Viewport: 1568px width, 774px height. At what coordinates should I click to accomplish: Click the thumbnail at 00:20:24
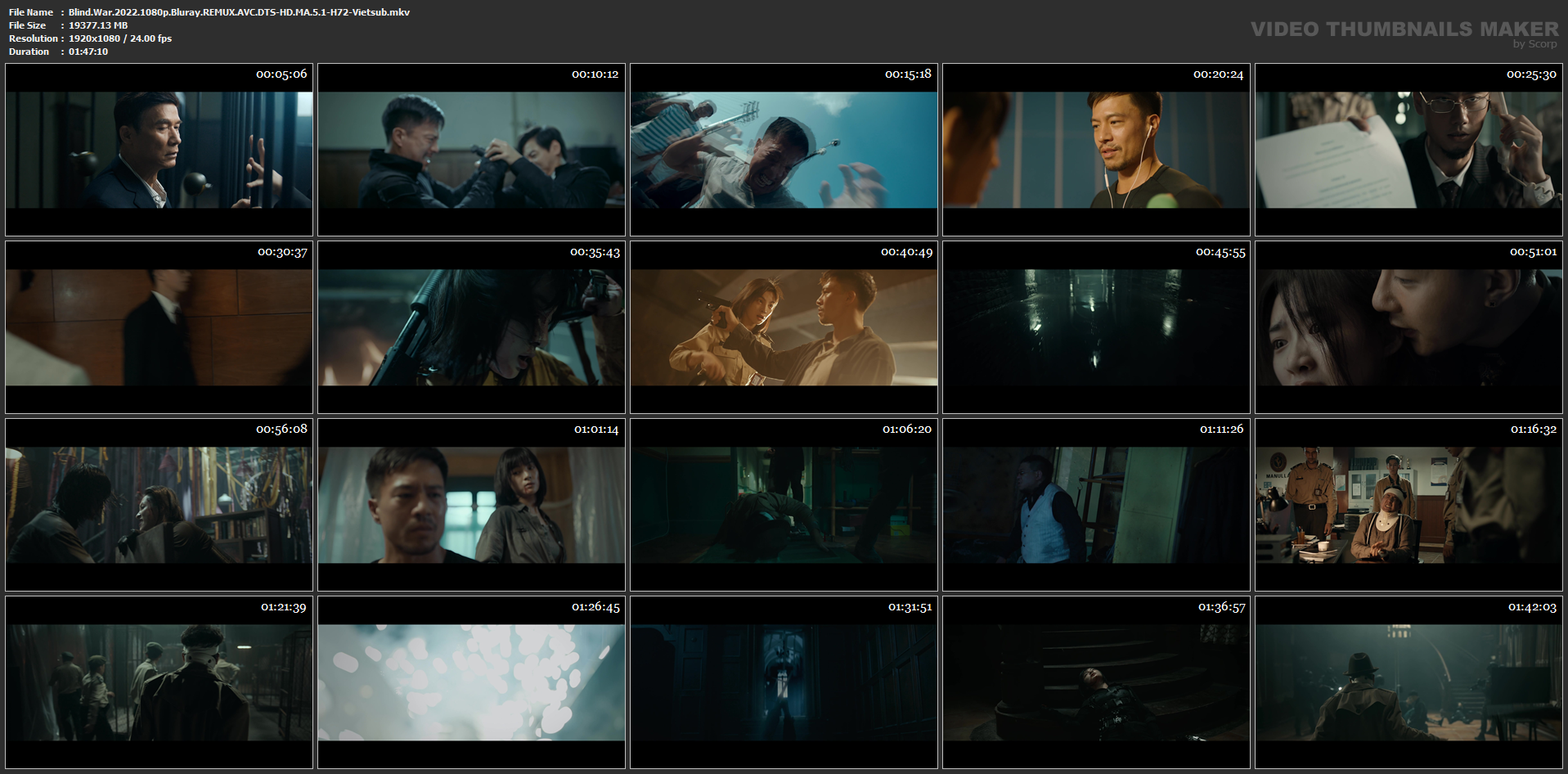pos(1096,150)
